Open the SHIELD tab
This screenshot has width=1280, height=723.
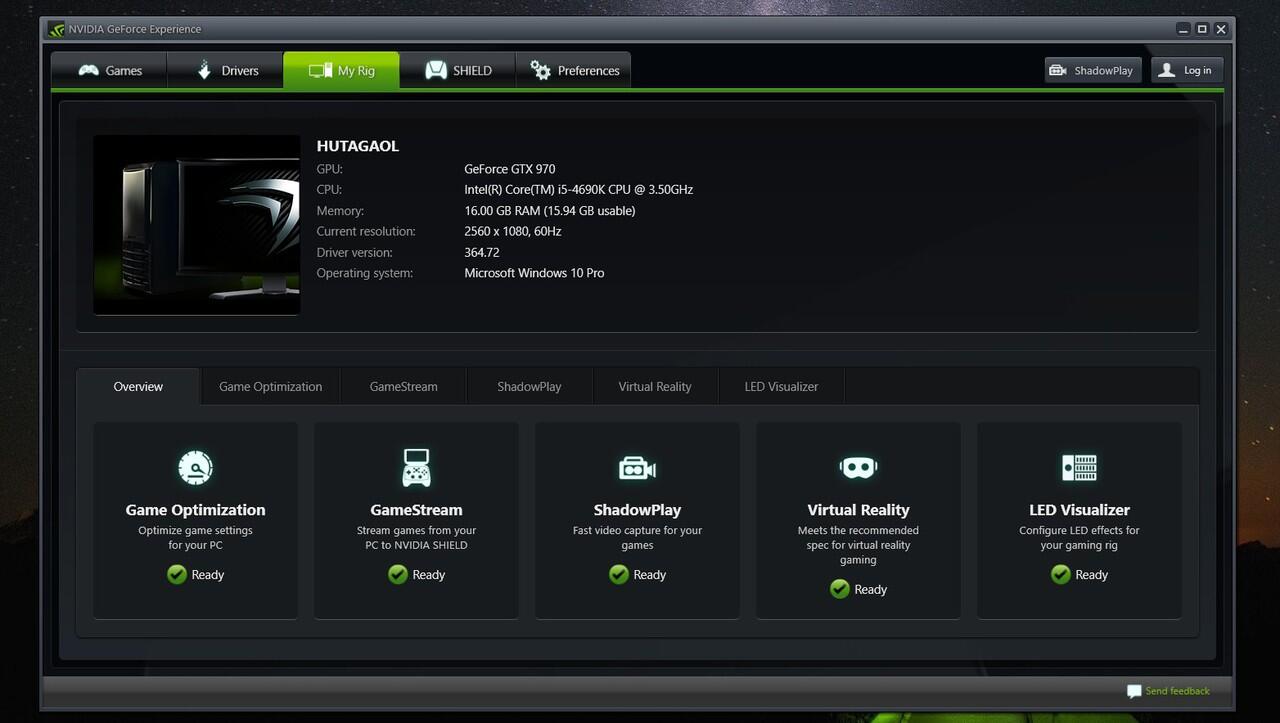click(458, 71)
